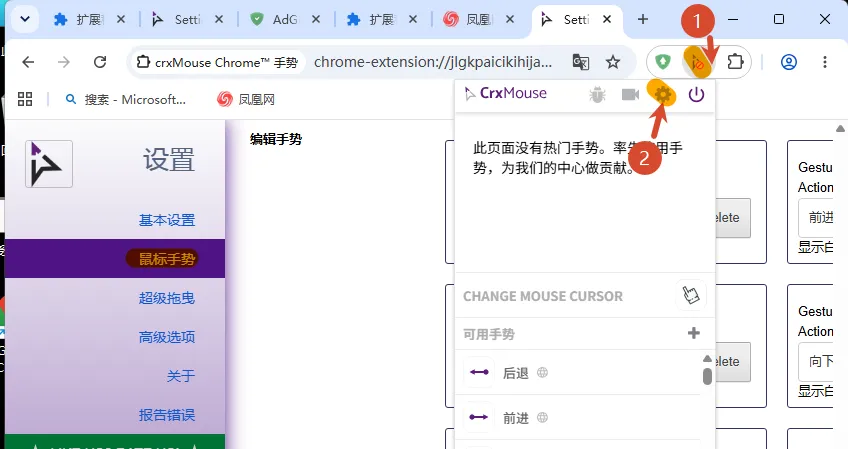Switch to the AdGuard tab
Screen dimensions: 848x449
click(x=286, y=20)
